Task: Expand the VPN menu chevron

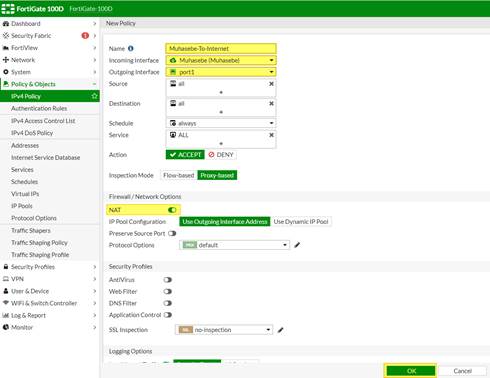Action: pyautogui.click(x=95, y=279)
